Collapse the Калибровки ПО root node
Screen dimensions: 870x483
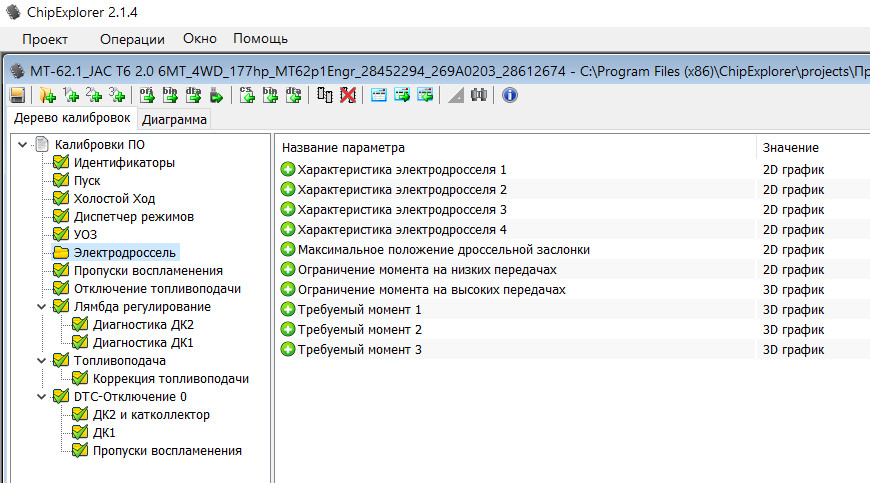click(23, 145)
